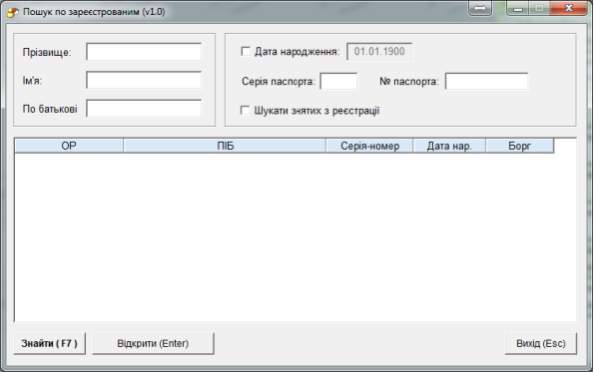Sort by Серія-номер column header

(x=369, y=146)
